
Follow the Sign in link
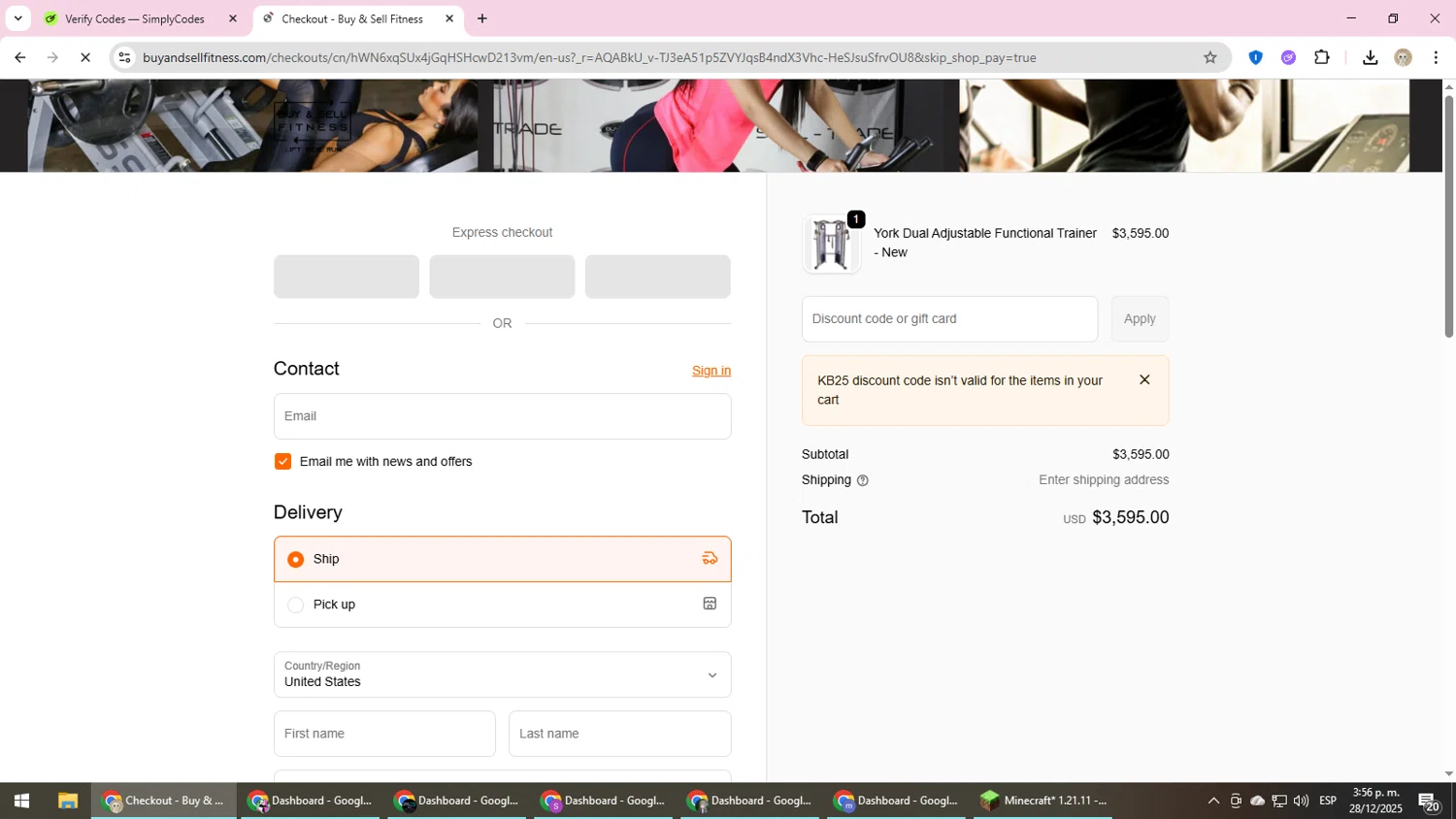pyautogui.click(x=711, y=371)
